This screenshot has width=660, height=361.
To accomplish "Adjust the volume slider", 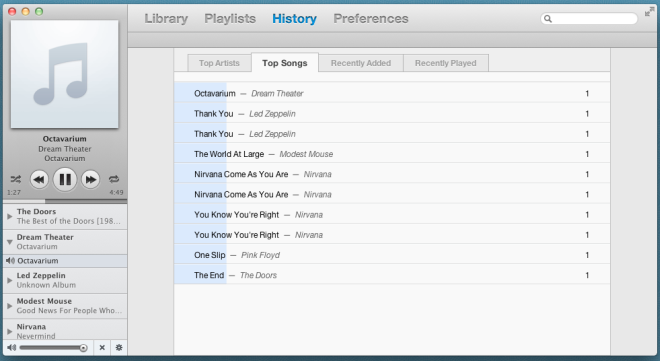I will (x=53, y=348).
